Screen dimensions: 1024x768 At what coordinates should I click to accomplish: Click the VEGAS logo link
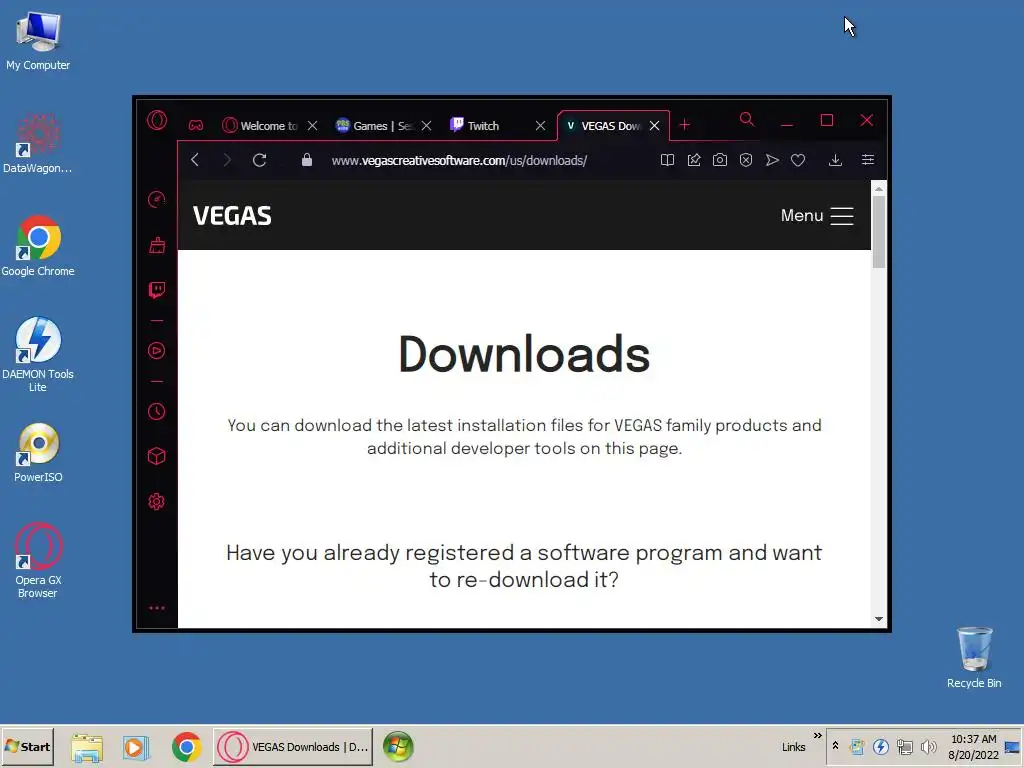pyautogui.click(x=232, y=216)
